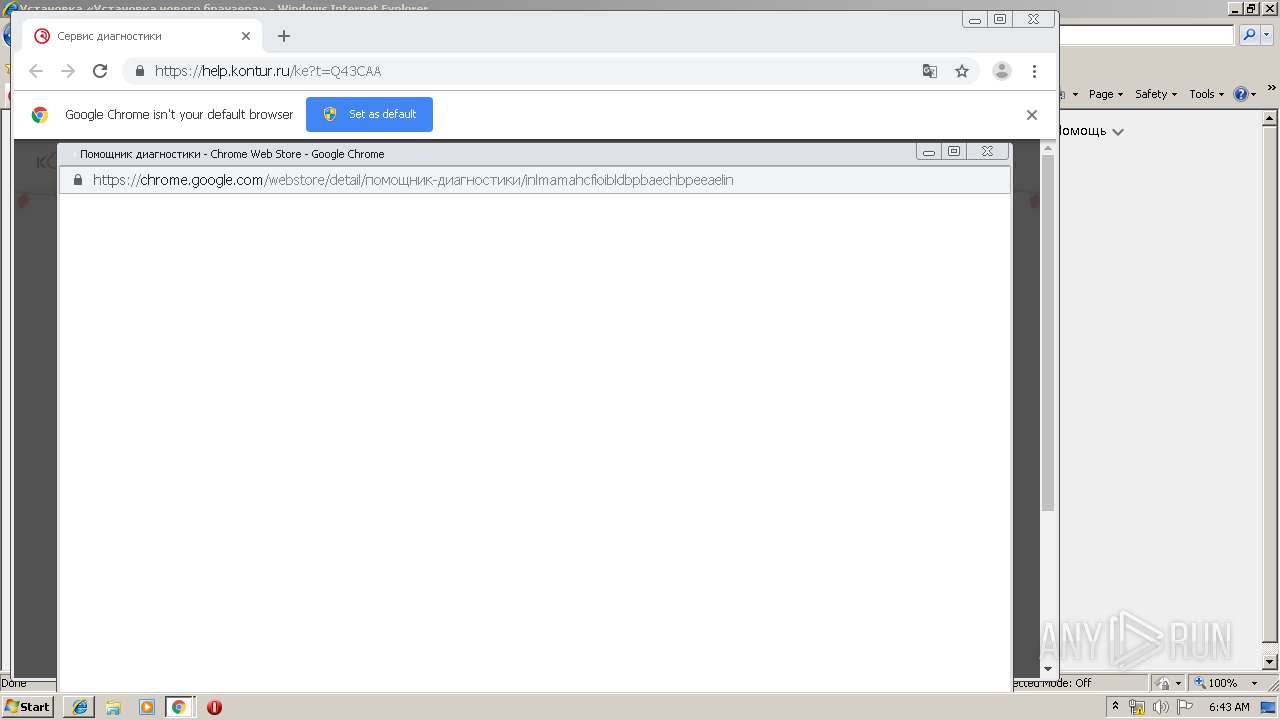The height and width of the screenshot is (720, 1280).
Task: Close the Chrome Web Store popup window
Action: point(987,151)
